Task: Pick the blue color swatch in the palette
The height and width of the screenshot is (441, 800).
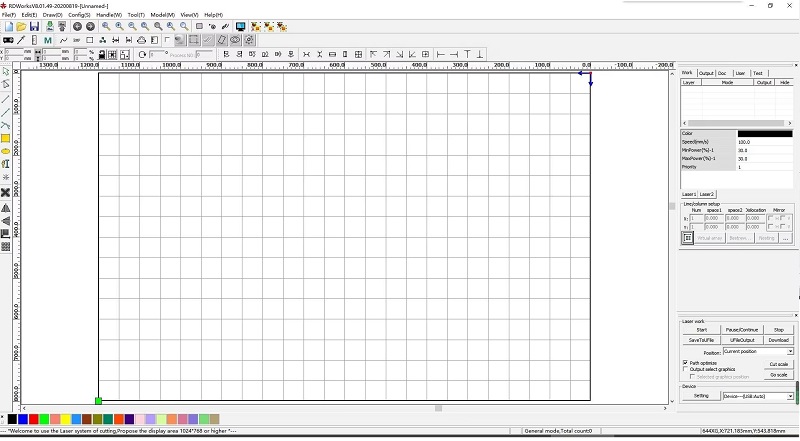Action: 22,420
